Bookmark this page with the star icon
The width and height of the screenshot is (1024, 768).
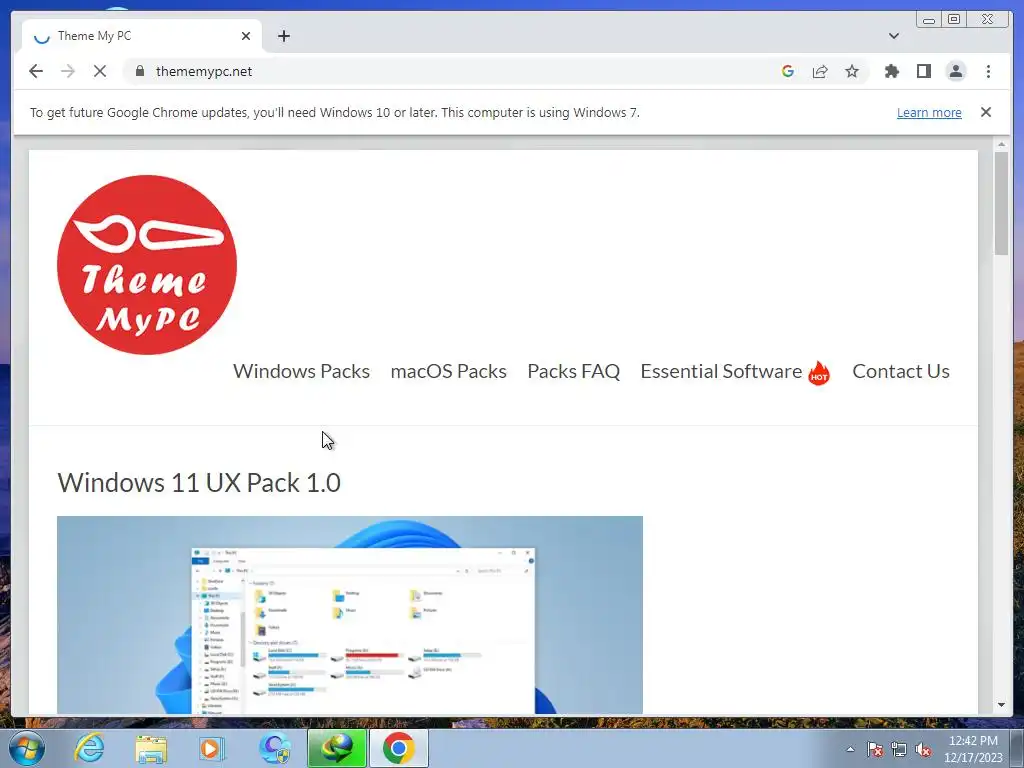point(852,71)
